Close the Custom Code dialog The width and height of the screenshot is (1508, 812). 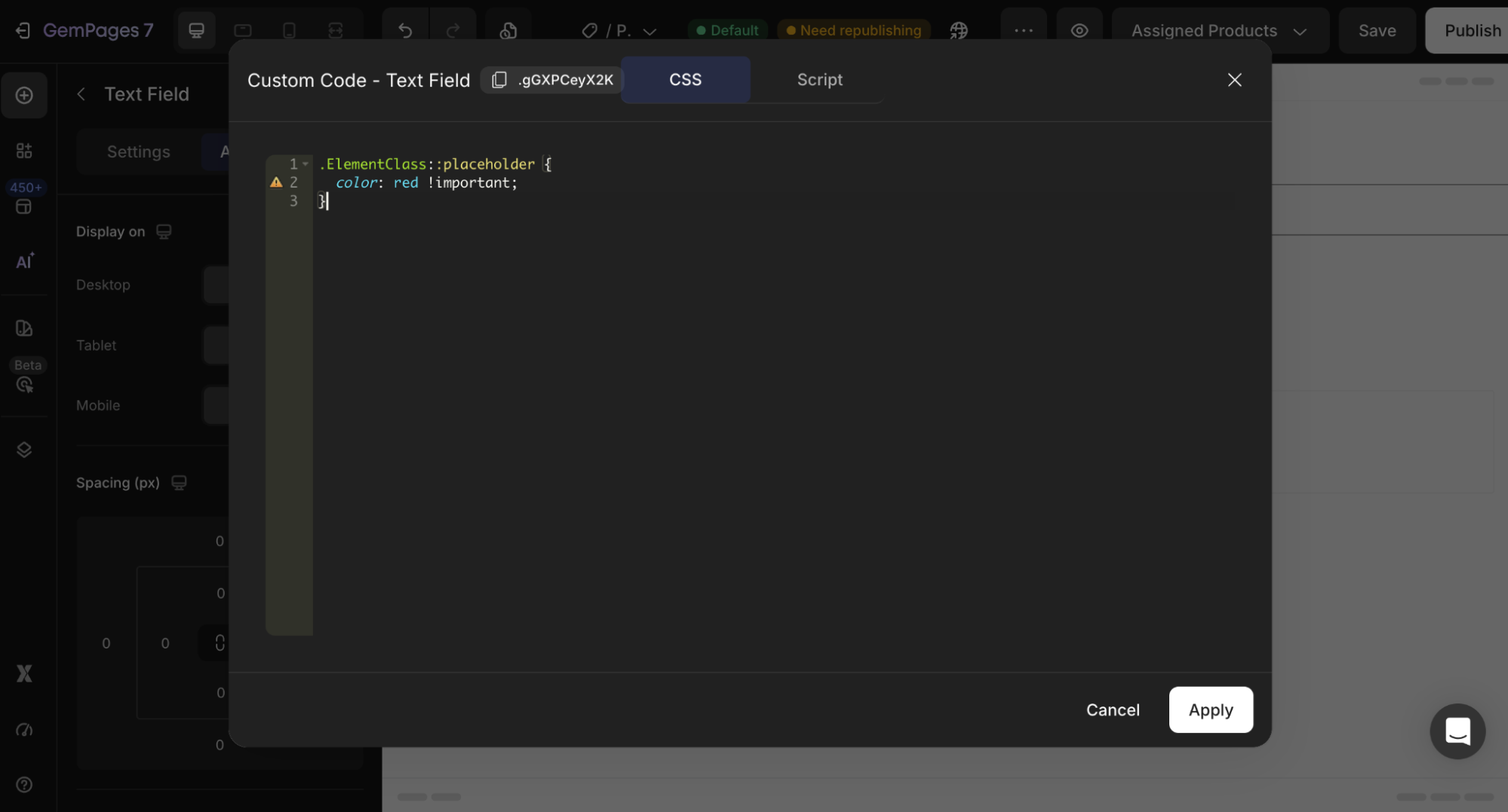(1234, 80)
